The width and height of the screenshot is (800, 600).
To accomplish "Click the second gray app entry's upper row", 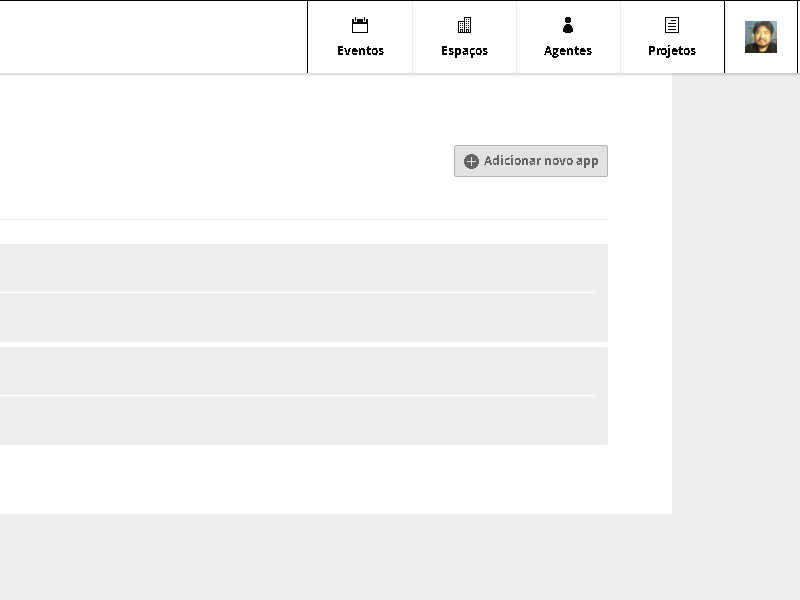I will pyautogui.click(x=300, y=371).
